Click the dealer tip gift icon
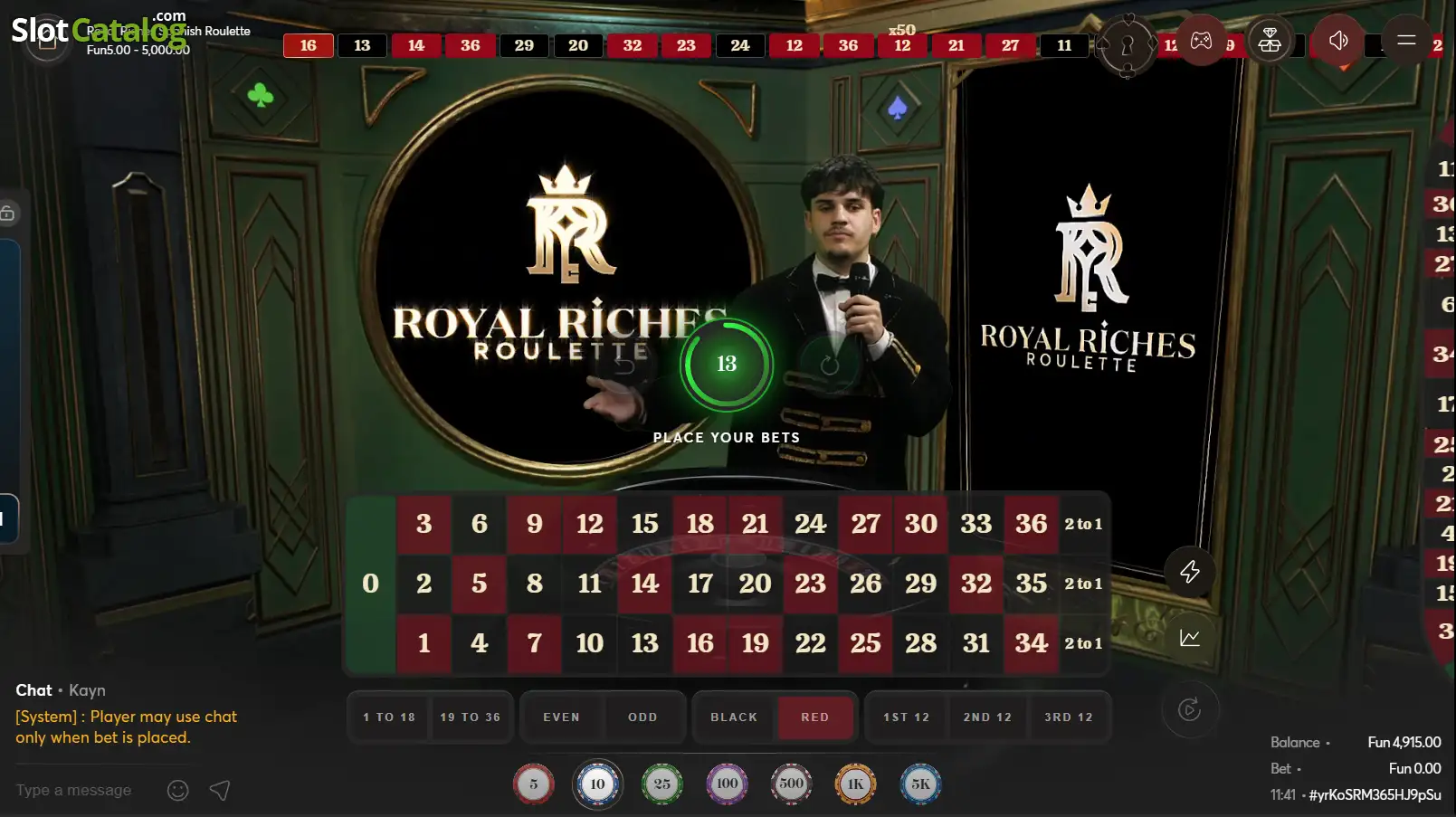Image resolution: width=1456 pixels, height=817 pixels. coord(1270,41)
